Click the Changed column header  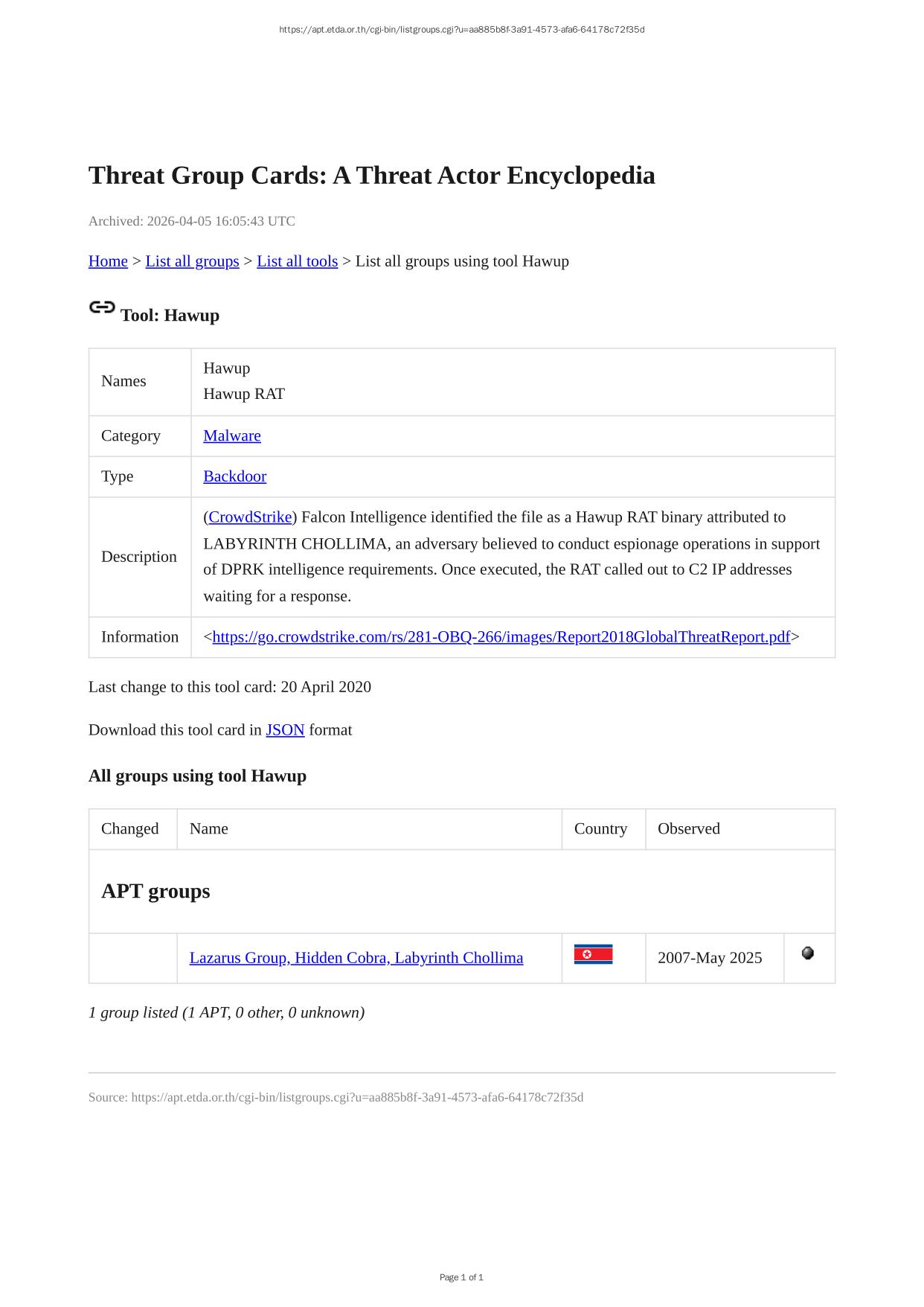[x=129, y=829]
